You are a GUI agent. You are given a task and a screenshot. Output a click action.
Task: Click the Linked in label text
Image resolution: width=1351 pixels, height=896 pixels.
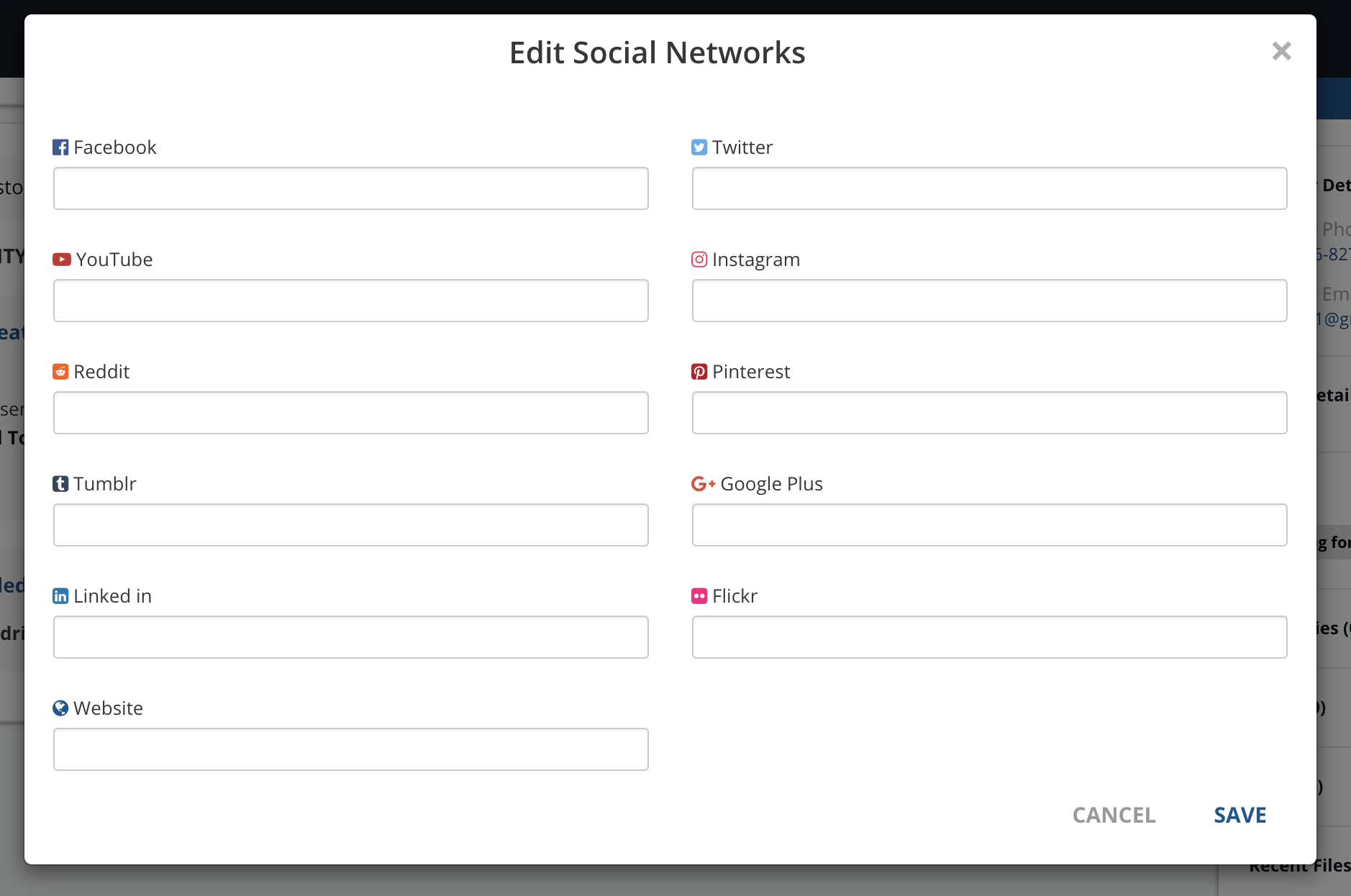113,596
